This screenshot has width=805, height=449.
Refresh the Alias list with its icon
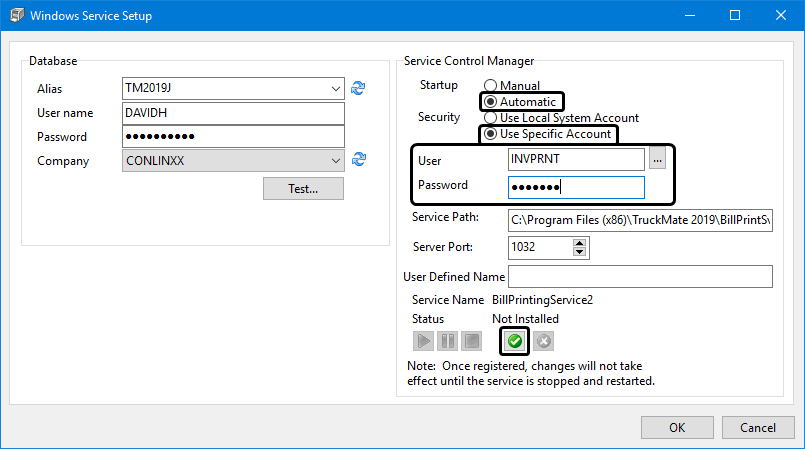click(x=358, y=88)
